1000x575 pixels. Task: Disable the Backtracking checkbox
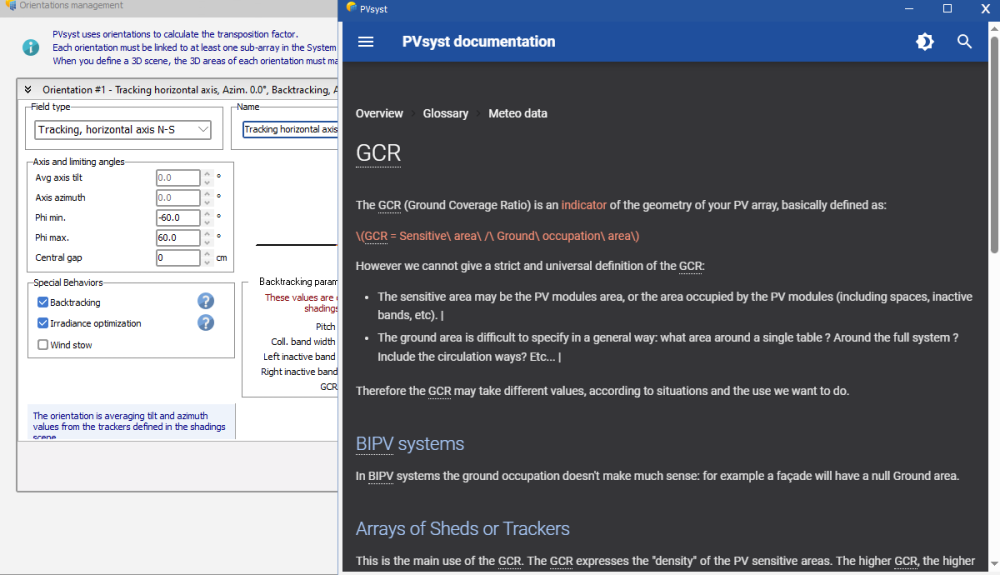pos(43,302)
